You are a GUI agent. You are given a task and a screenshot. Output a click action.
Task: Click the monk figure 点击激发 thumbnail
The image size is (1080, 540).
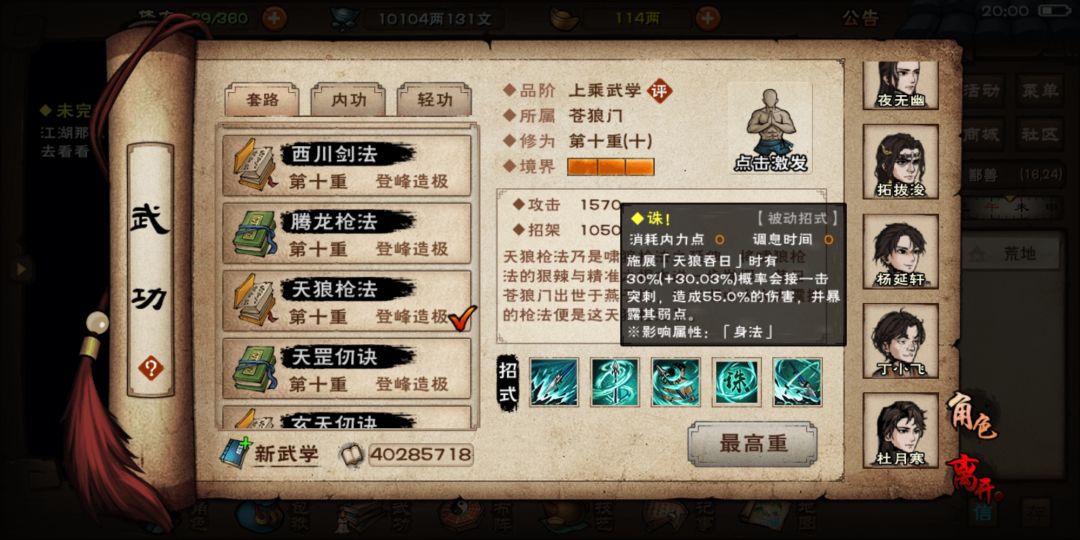click(770, 129)
